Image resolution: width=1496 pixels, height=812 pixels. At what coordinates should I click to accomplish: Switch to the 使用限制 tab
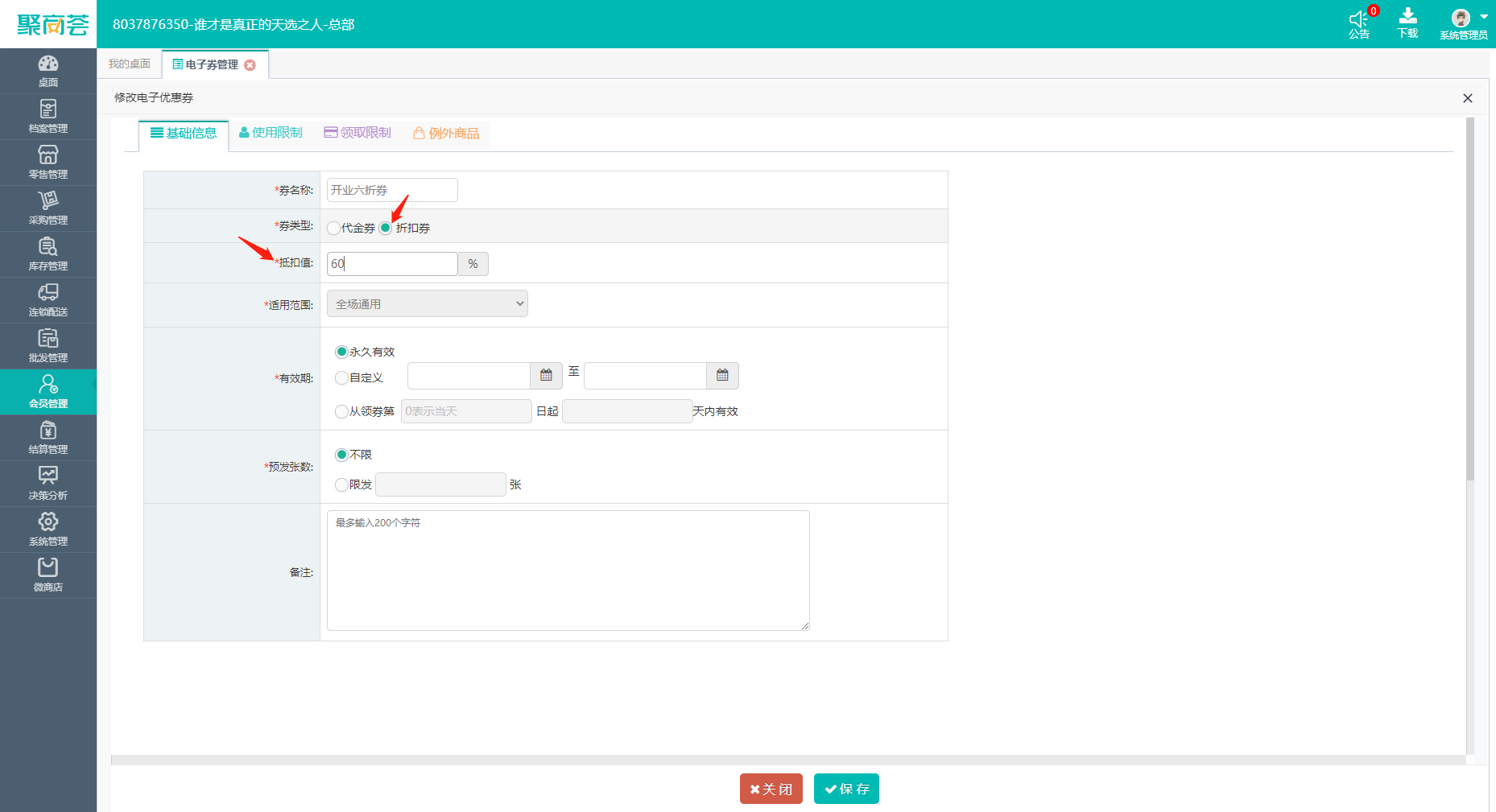(x=271, y=133)
